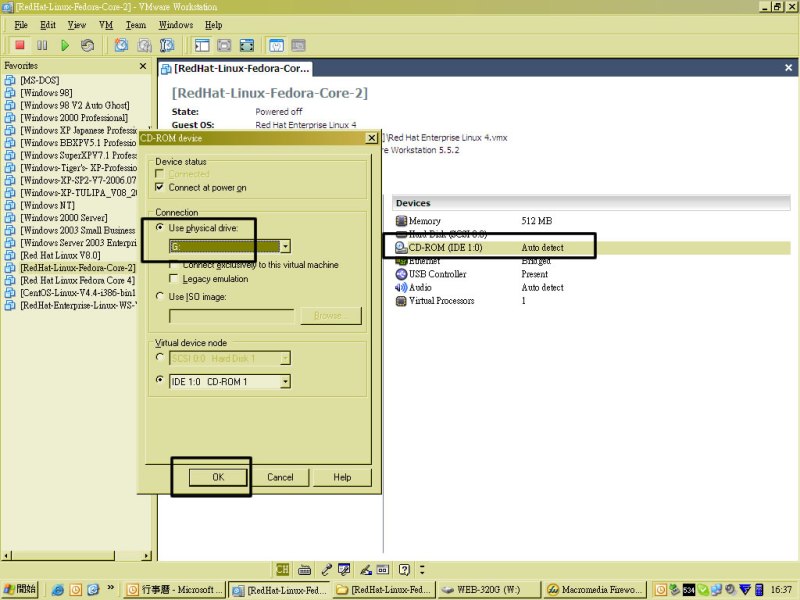Start the VM with the green Power On icon
The width and height of the screenshot is (800, 600).
click(x=65, y=45)
